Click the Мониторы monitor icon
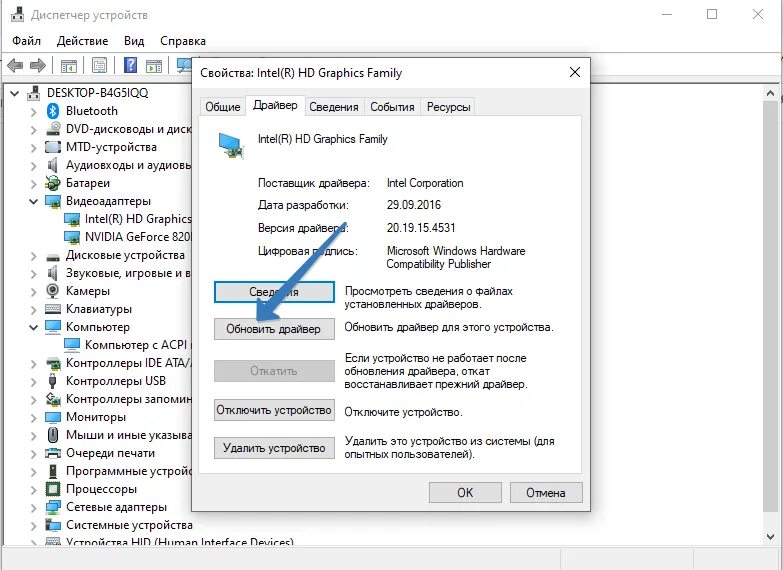783x570 pixels. coord(53,417)
